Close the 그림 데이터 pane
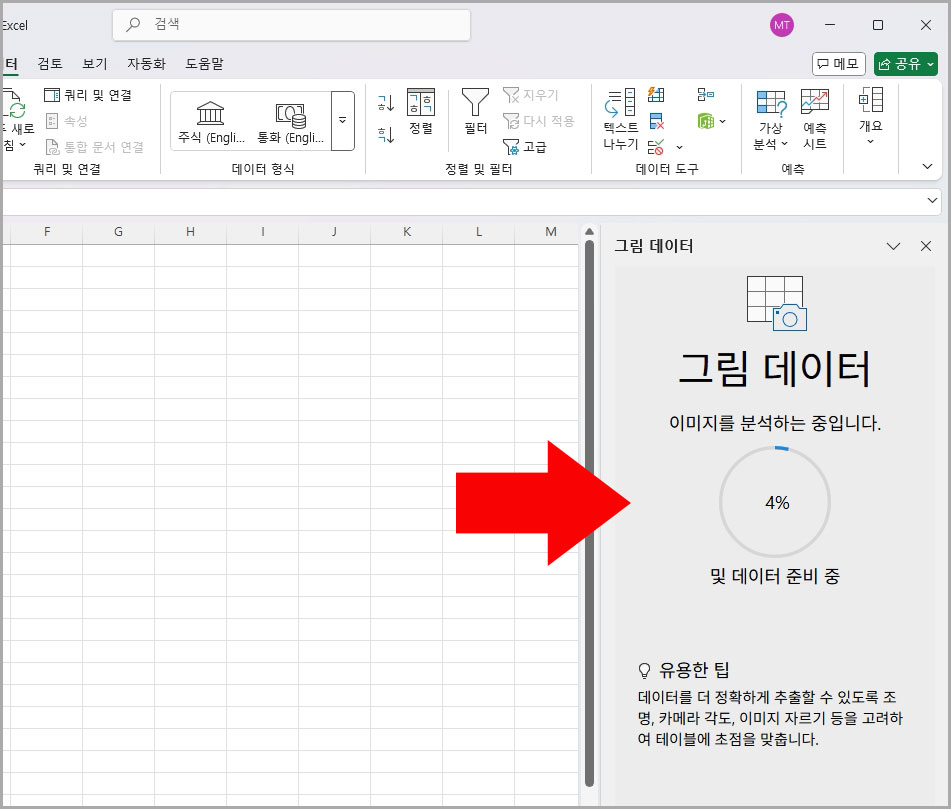 [x=926, y=246]
